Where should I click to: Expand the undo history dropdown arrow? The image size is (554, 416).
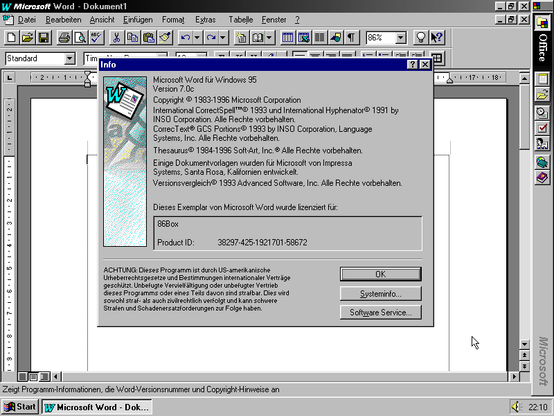(x=197, y=37)
